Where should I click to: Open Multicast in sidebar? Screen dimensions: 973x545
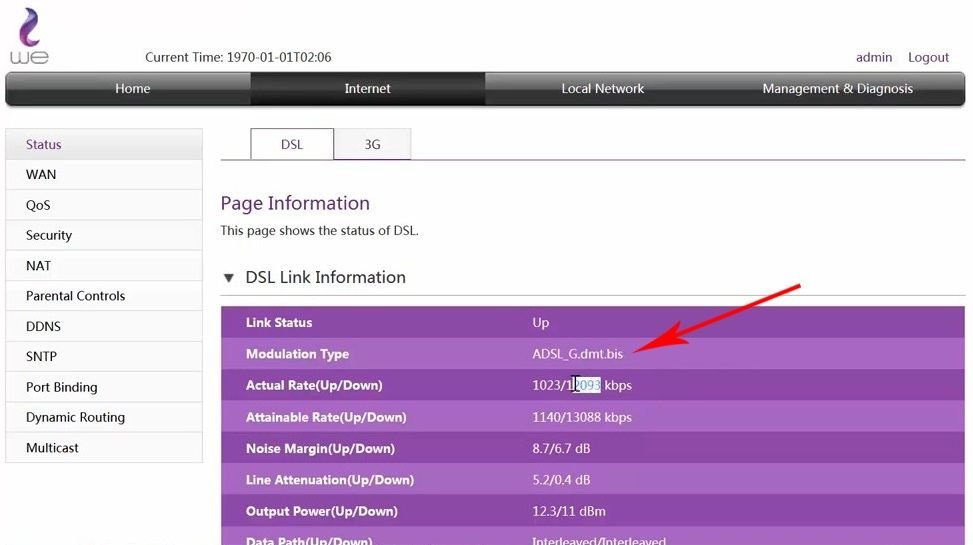[x=104, y=448]
